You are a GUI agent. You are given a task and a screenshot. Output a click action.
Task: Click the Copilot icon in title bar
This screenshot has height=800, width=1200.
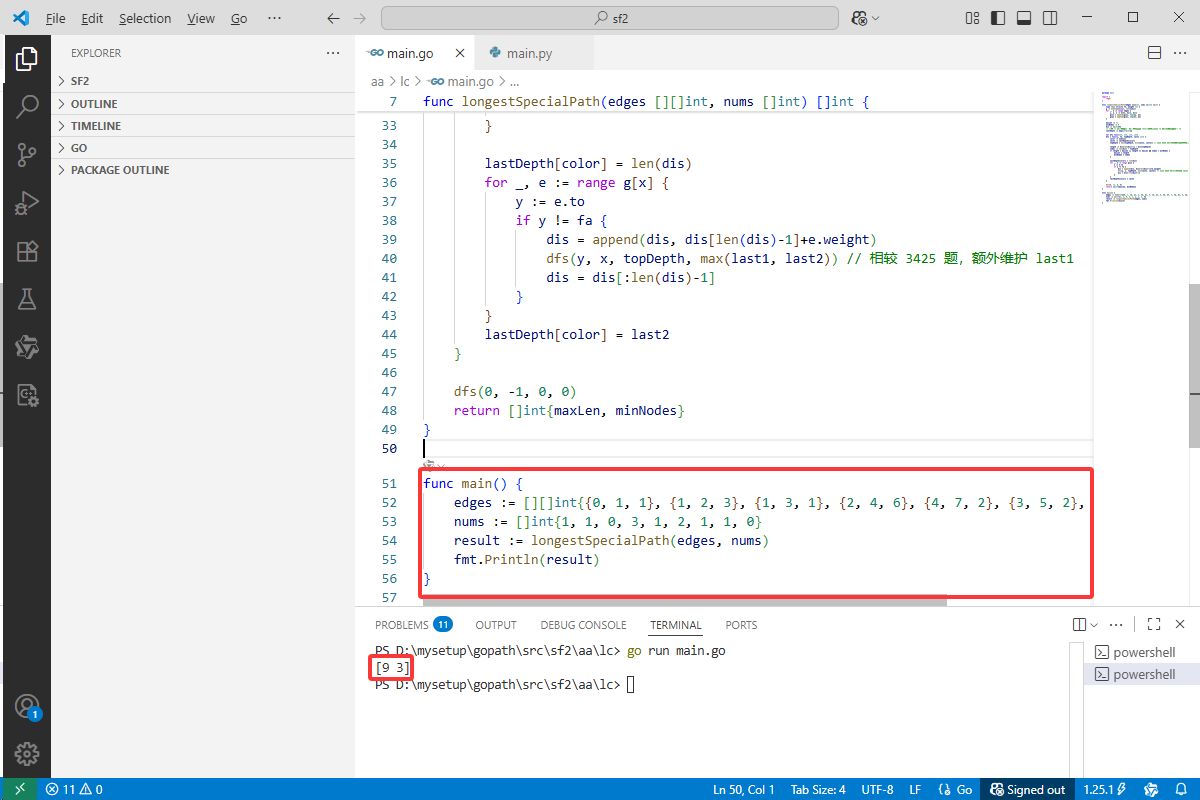[859, 18]
